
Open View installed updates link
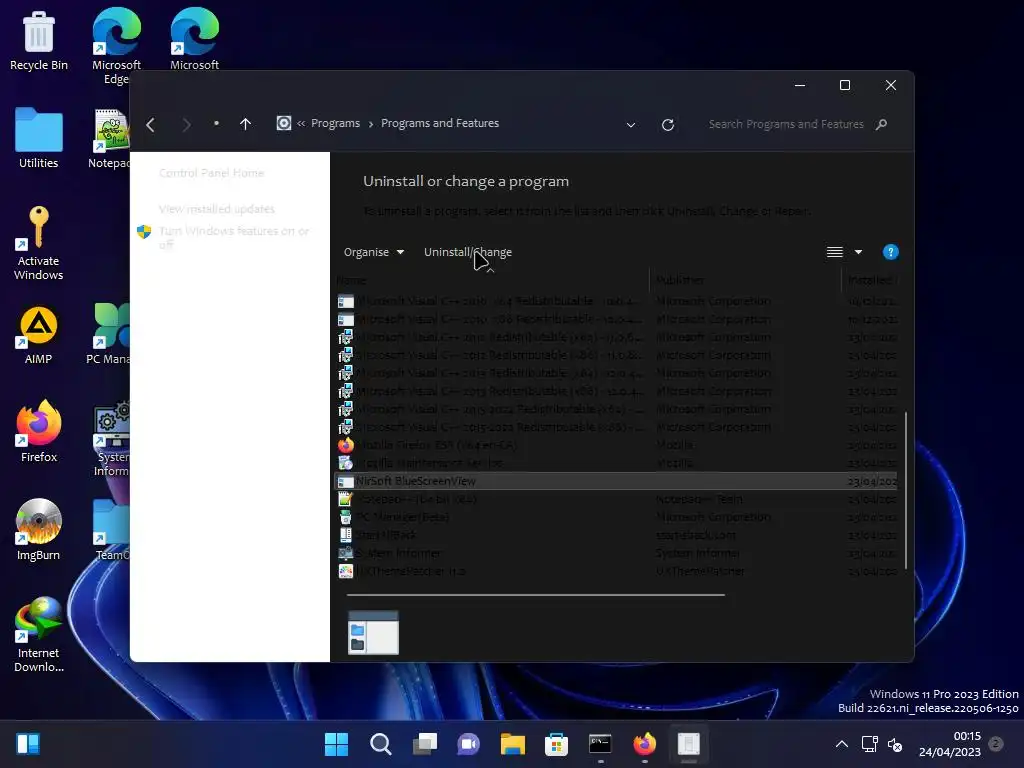217,209
